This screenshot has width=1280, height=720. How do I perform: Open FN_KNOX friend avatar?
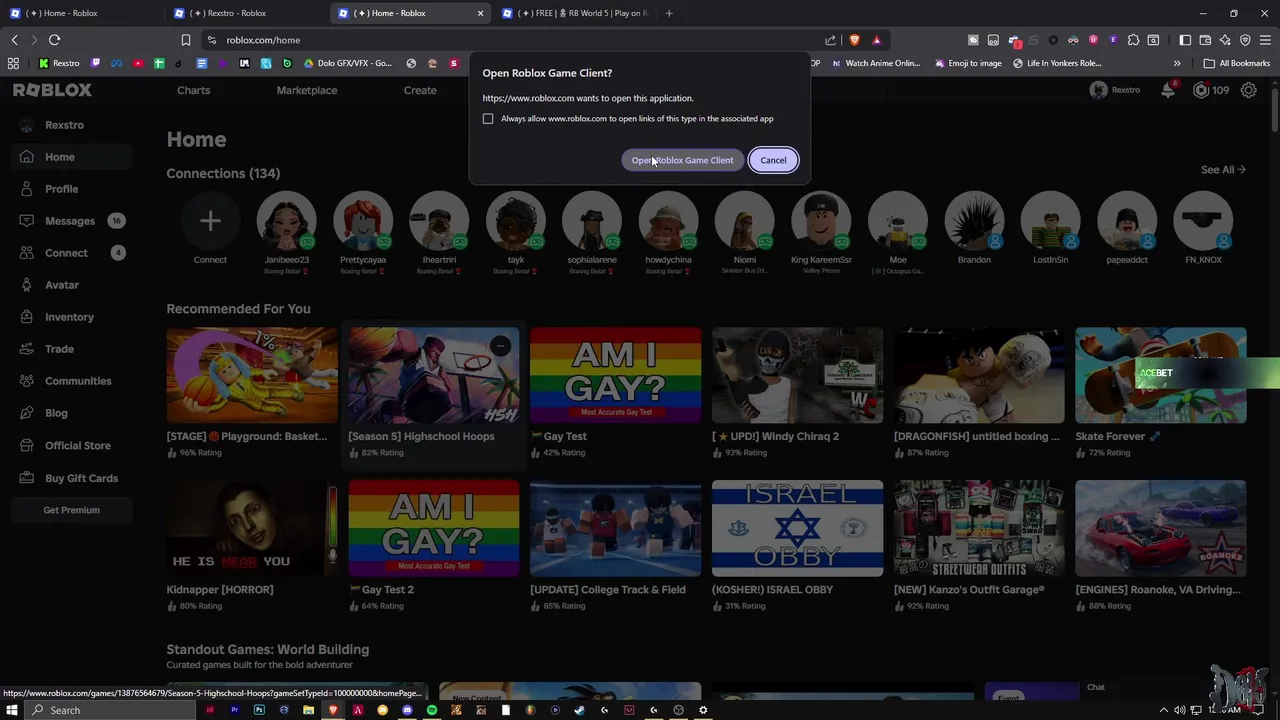[1203, 221]
